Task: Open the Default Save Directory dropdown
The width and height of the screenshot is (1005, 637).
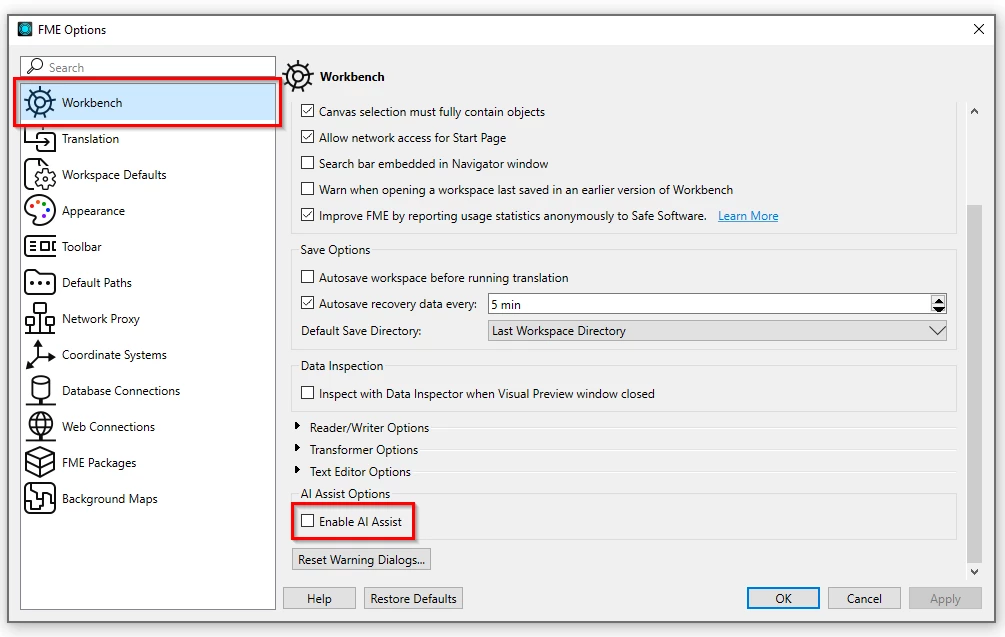Action: 717,331
